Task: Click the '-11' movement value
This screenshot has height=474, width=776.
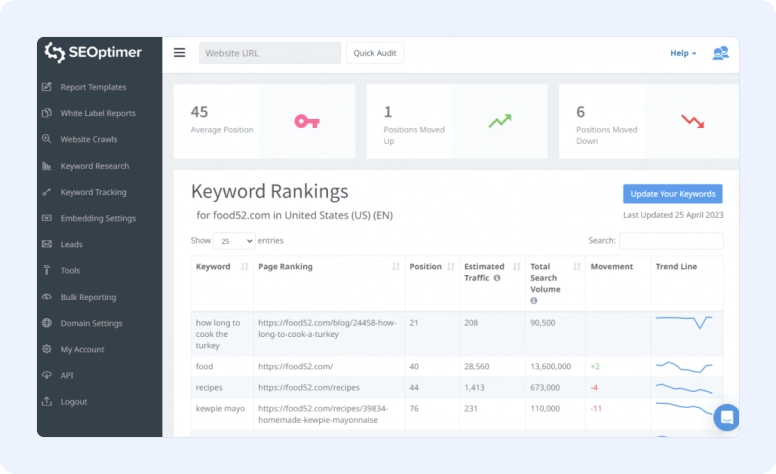Action: pyautogui.click(x=596, y=409)
